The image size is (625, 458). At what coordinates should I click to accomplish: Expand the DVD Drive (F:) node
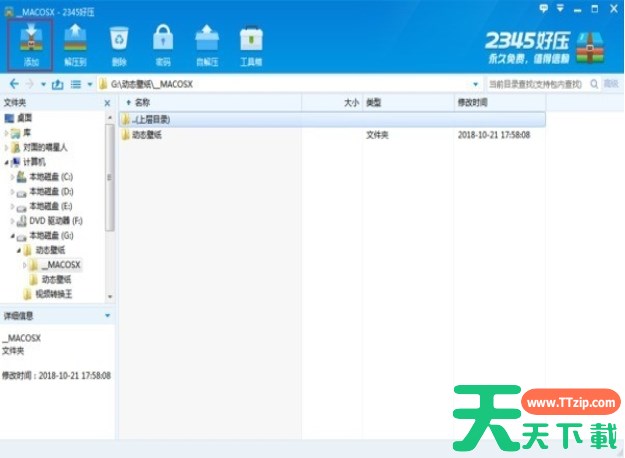pyautogui.click(x=12, y=221)
